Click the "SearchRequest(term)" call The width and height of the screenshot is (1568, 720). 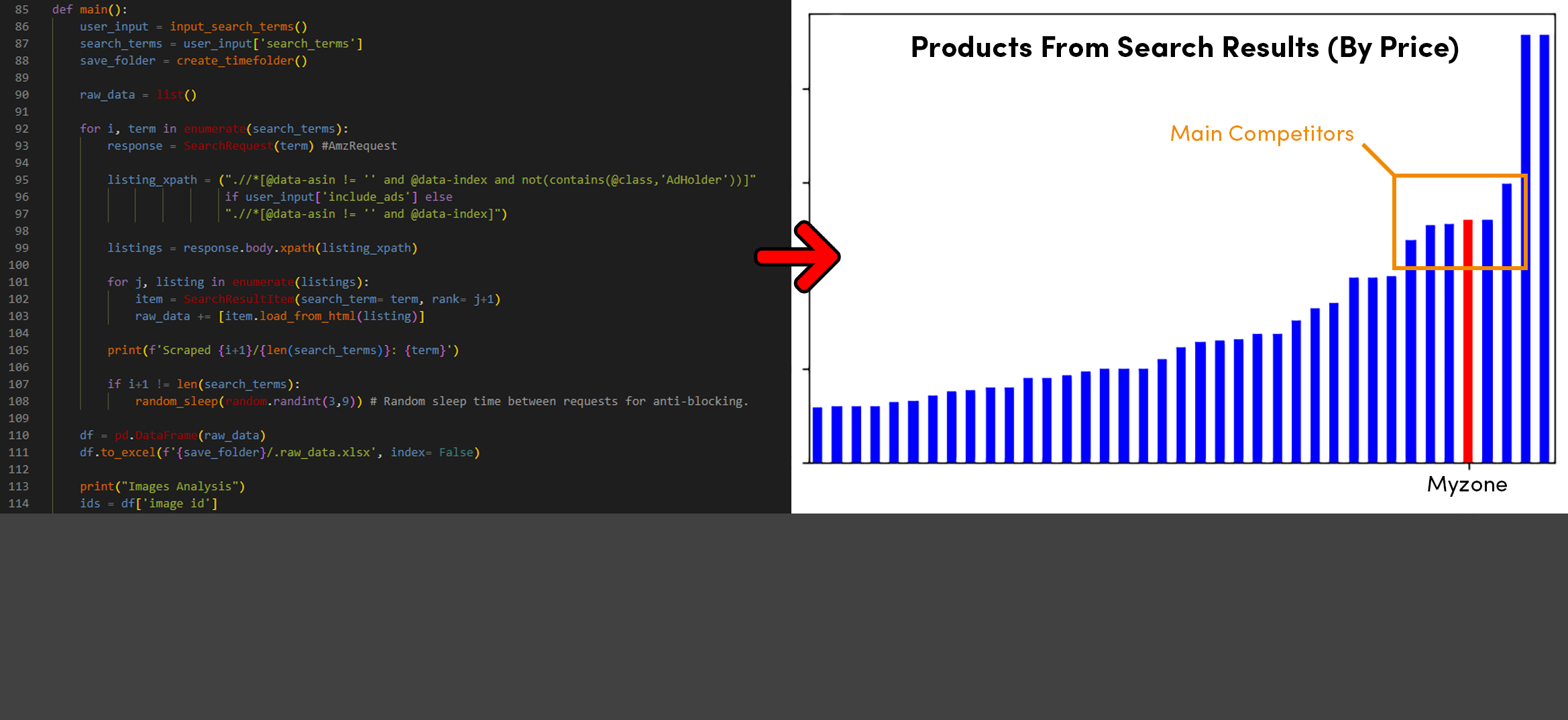249,145
